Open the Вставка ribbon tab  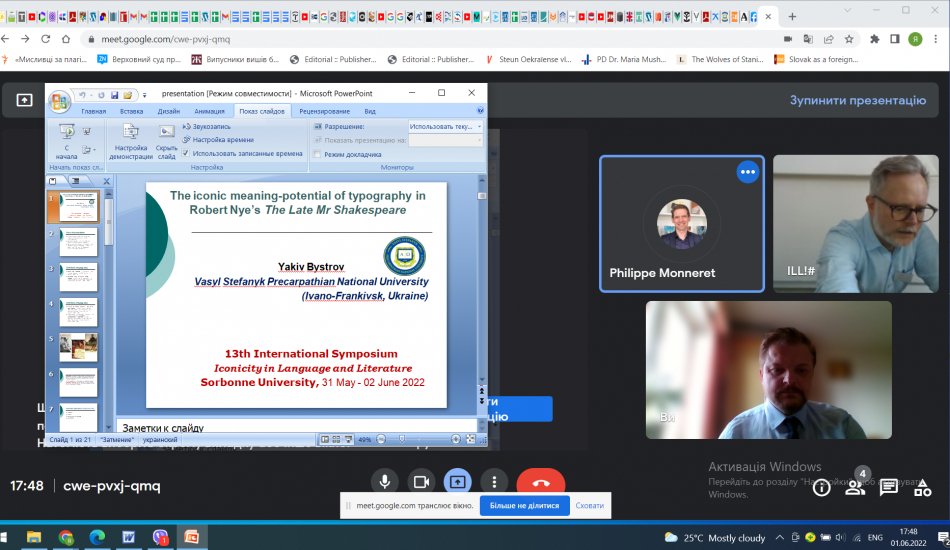pos(131,111)
